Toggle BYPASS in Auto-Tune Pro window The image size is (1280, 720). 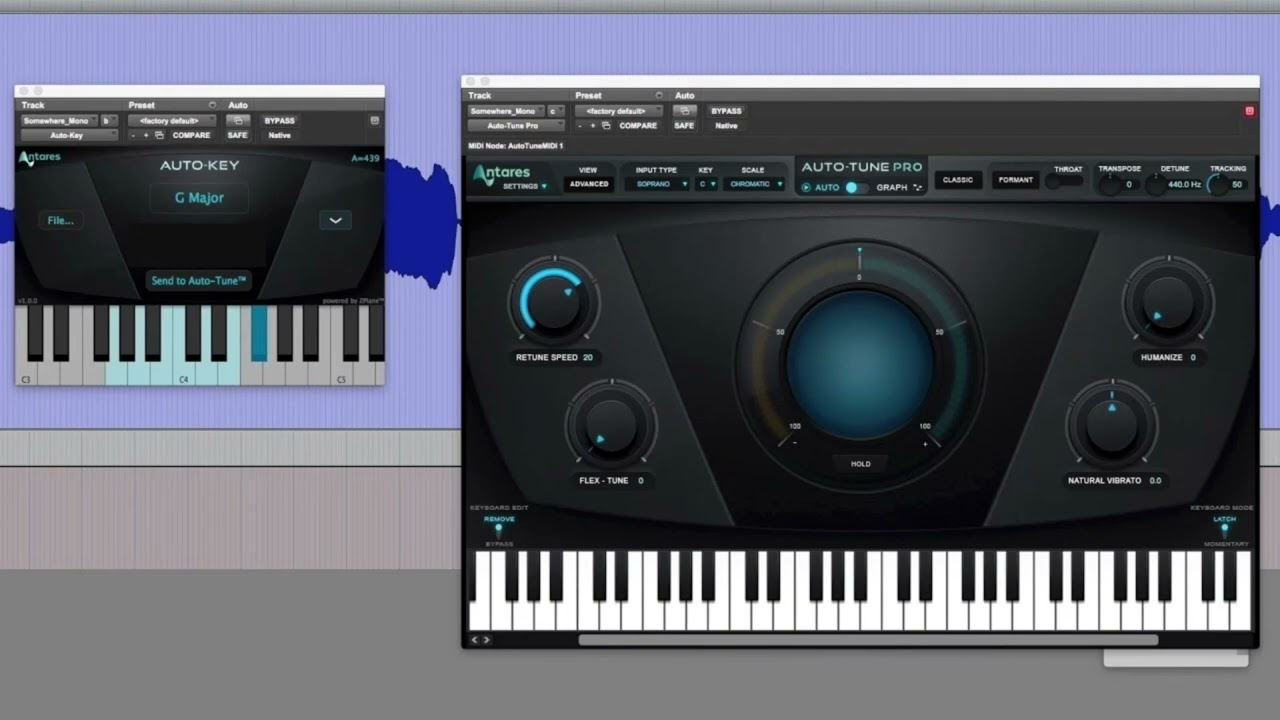[726, 111]
